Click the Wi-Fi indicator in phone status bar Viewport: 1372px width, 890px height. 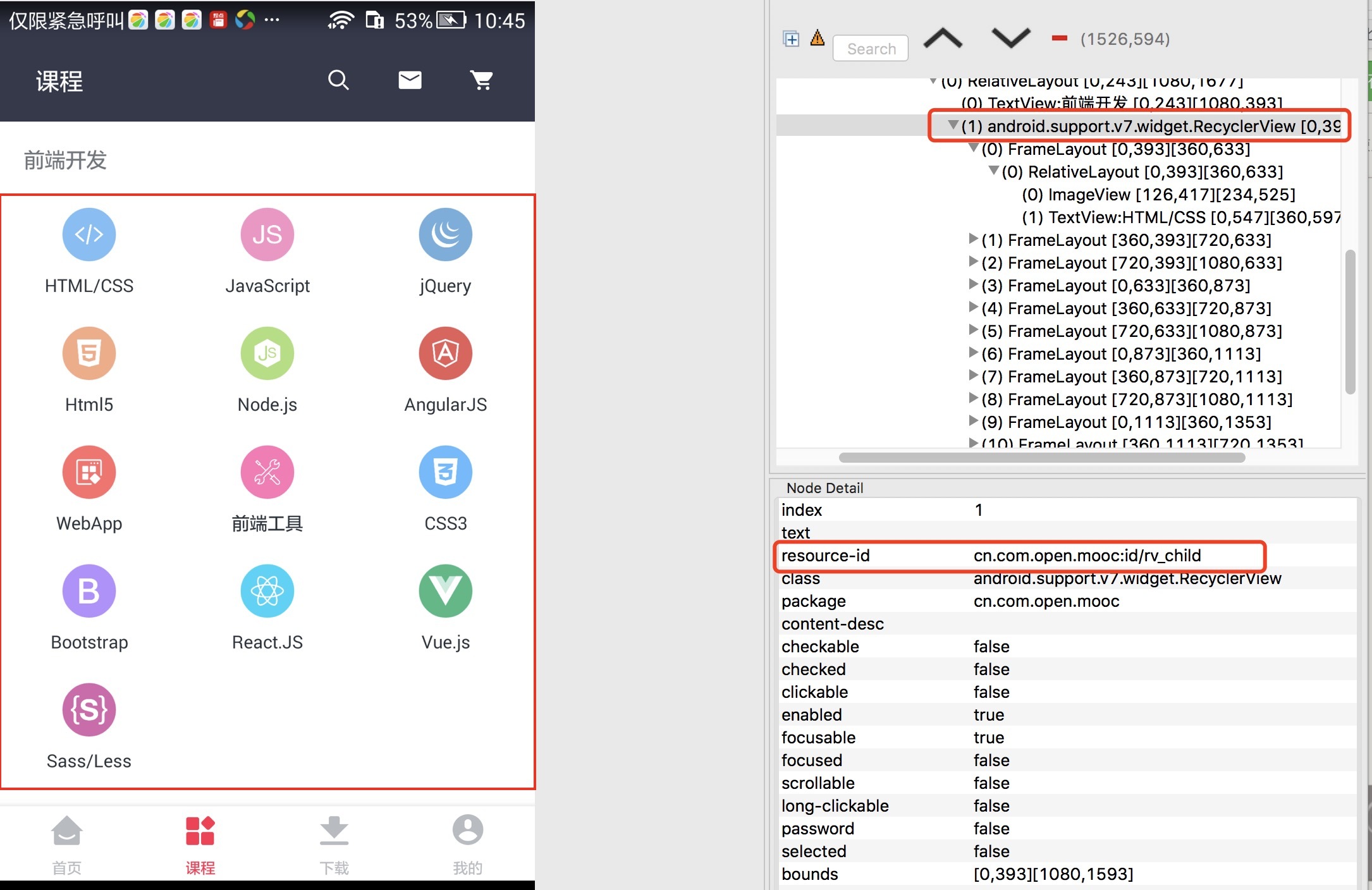(x=341, y=20)
